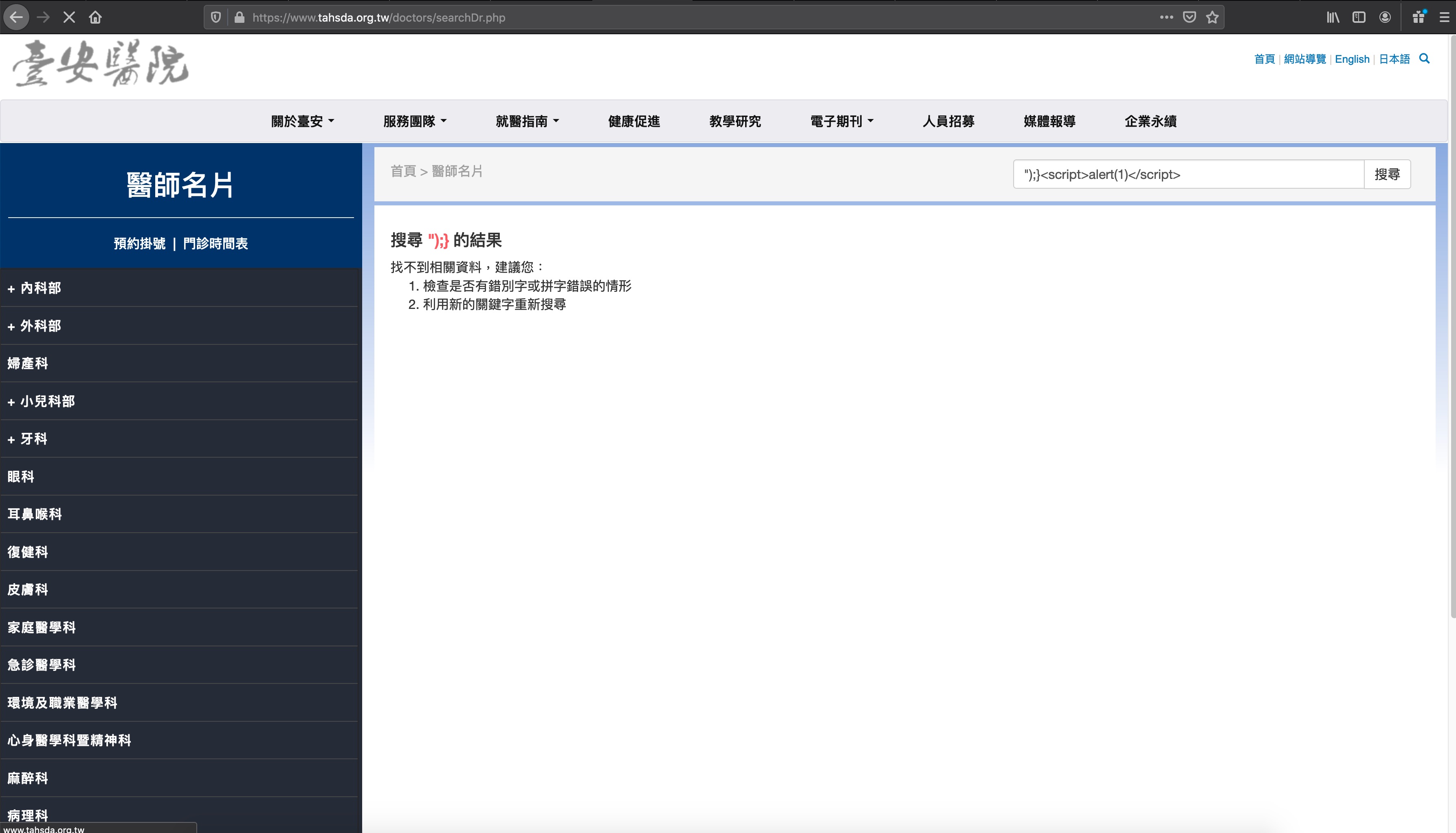Open the 網站導覽 sitemap link

pos(1304,59)
